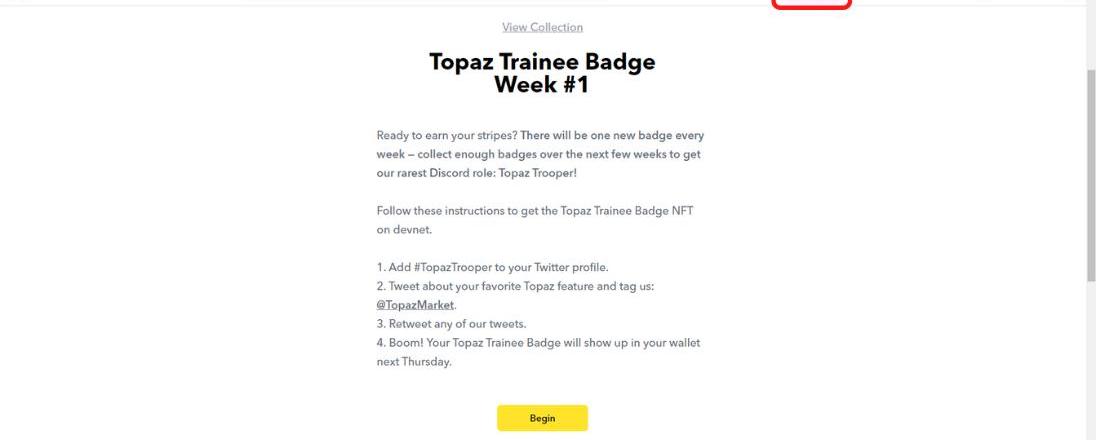This screenshot has width=1100, height=440.
Task: Click step 4 starting with "Boom!"
Action: click(538, 343)
